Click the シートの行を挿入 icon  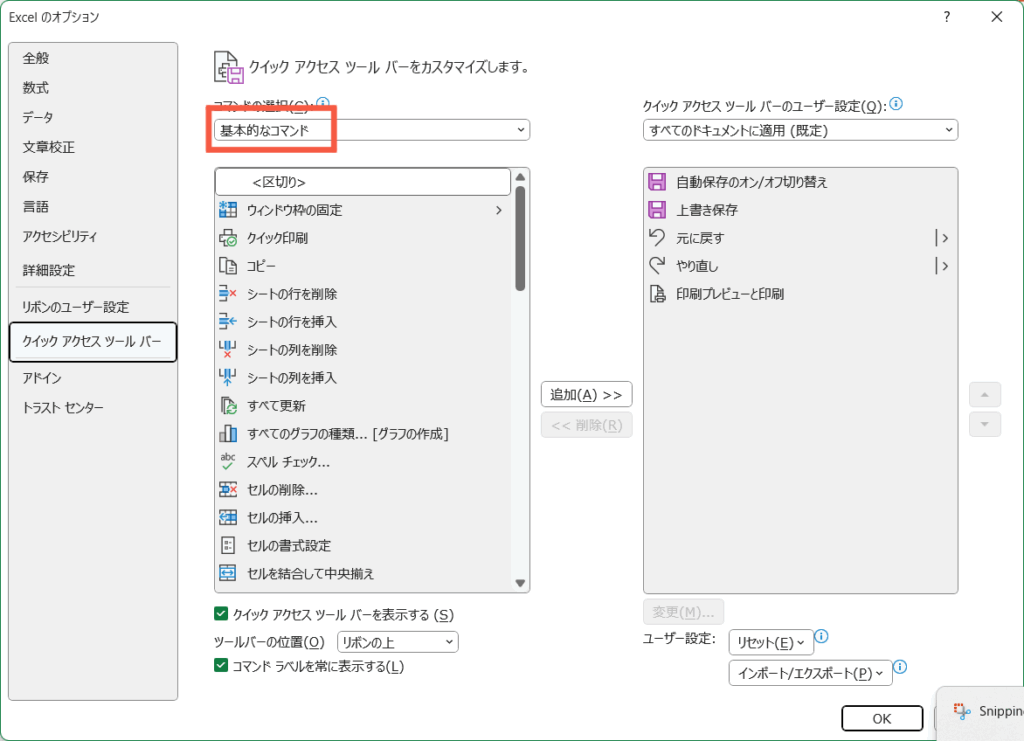point(228,322)
